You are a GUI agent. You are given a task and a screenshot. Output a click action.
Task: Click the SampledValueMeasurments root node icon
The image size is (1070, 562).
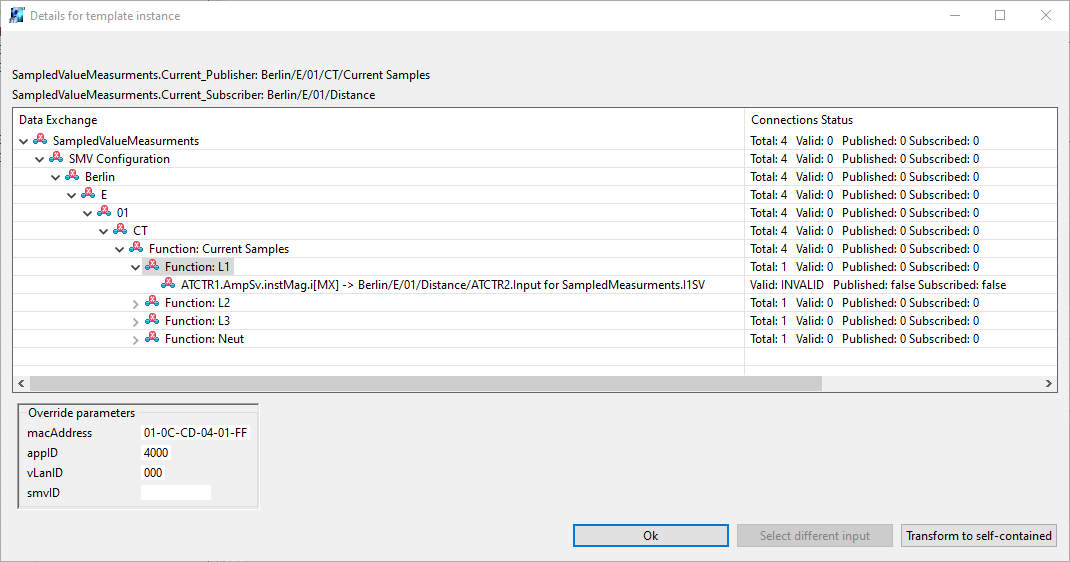(40, 140)
